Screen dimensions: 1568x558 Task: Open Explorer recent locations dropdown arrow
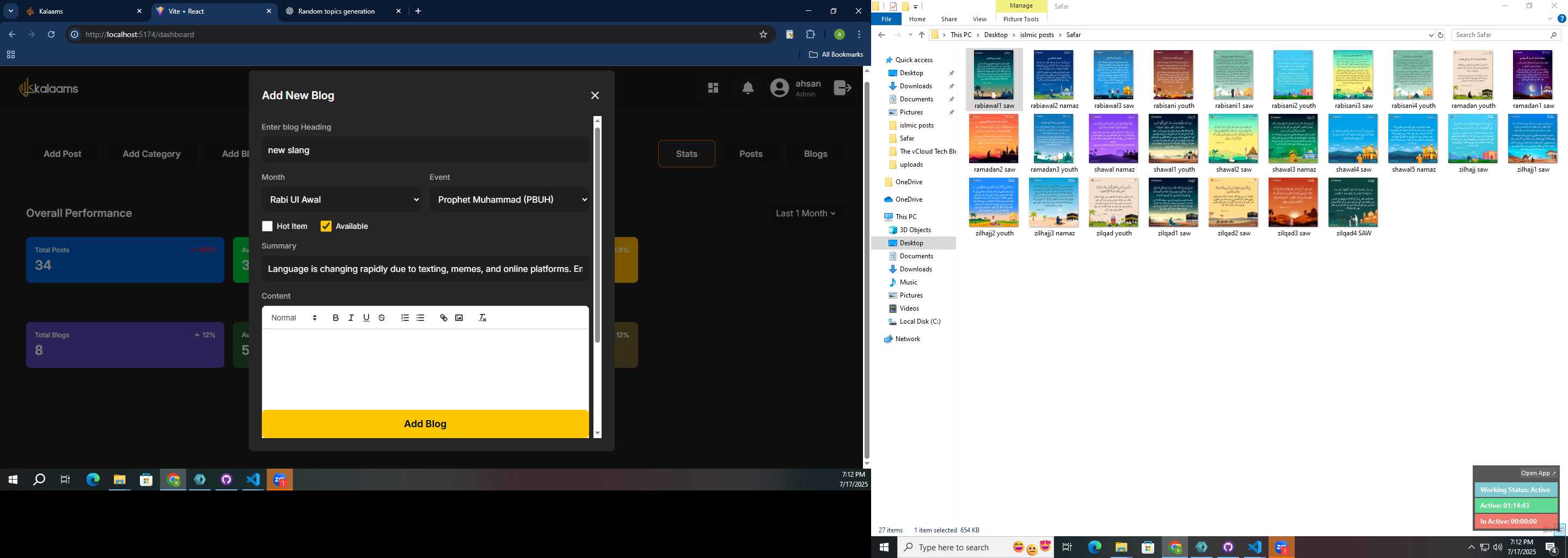click(x=910, y=35)
